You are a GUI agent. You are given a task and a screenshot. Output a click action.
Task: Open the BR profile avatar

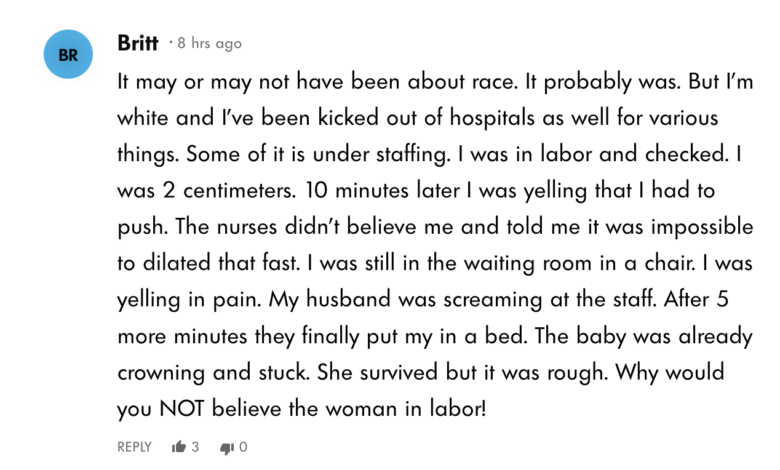[68, 56]
